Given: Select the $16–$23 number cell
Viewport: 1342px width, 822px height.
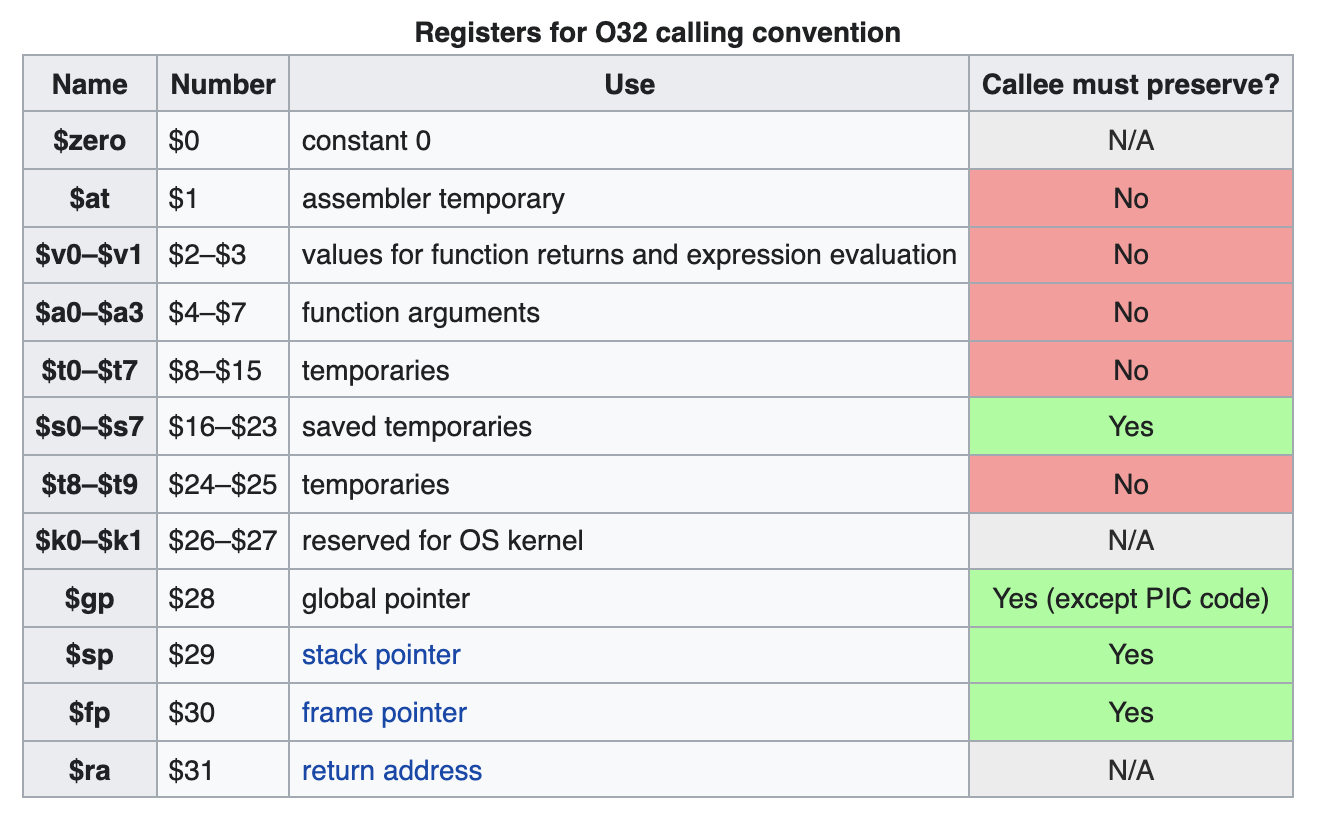Looking at the screenshot, I should click(x=223, y=427).
